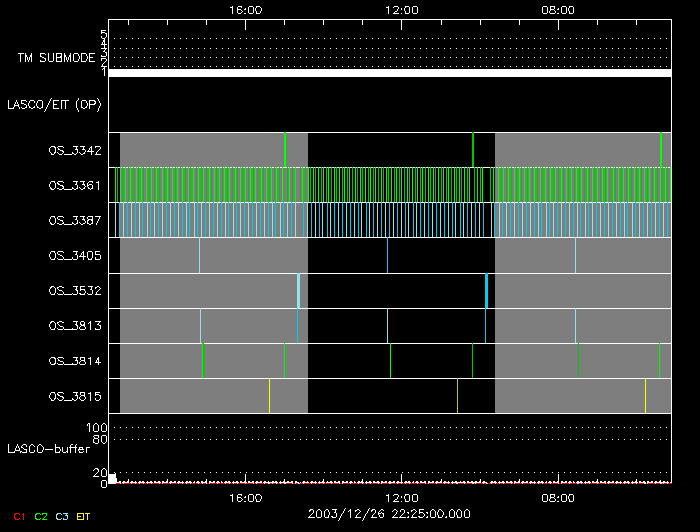Select the EIT legend entry
Viewport: 700px width, 532px height.
pos(84,515)
